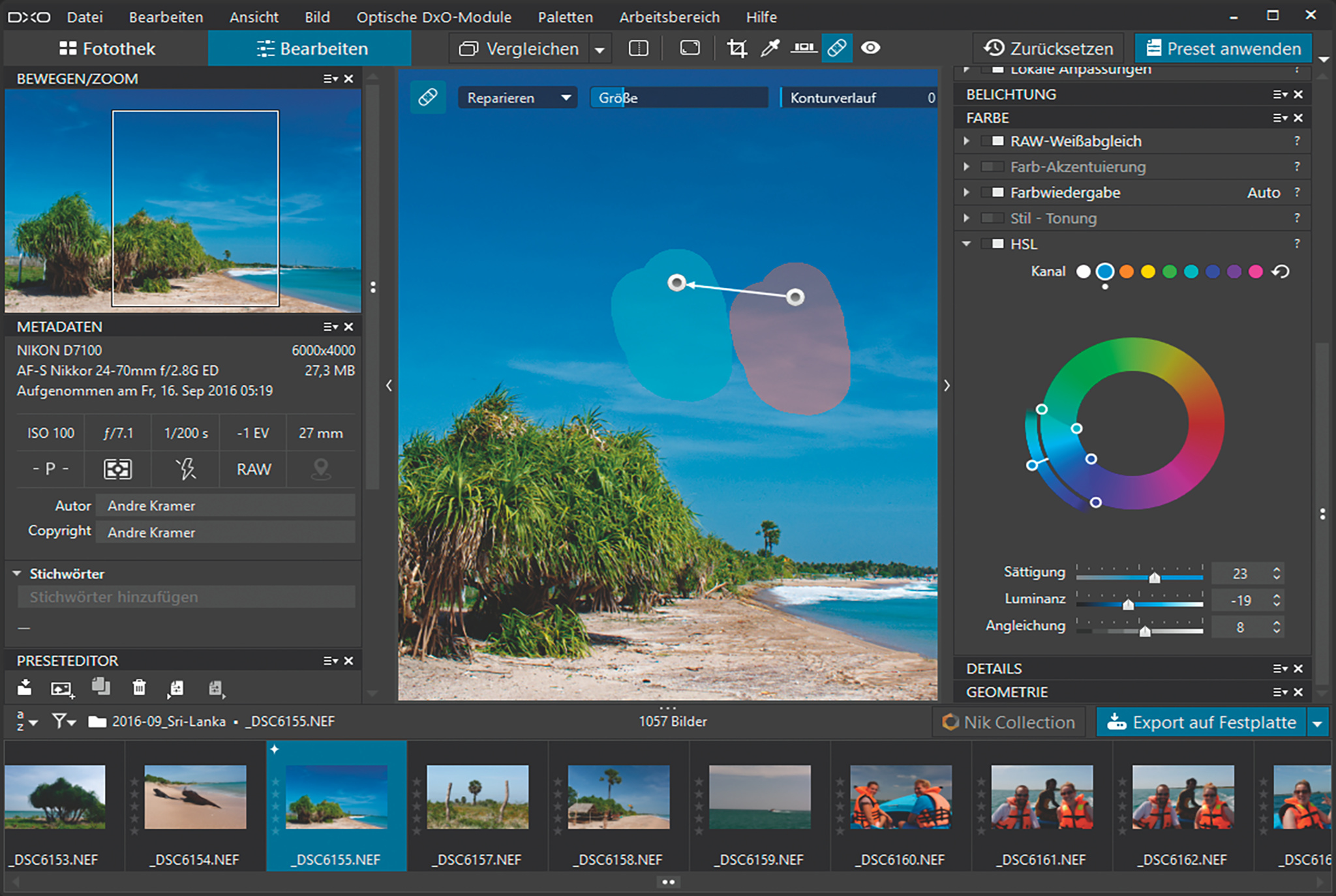Screen dimensions: 1336x896
Task: Collapse the HSL section
Action: (x=967, y=244)
